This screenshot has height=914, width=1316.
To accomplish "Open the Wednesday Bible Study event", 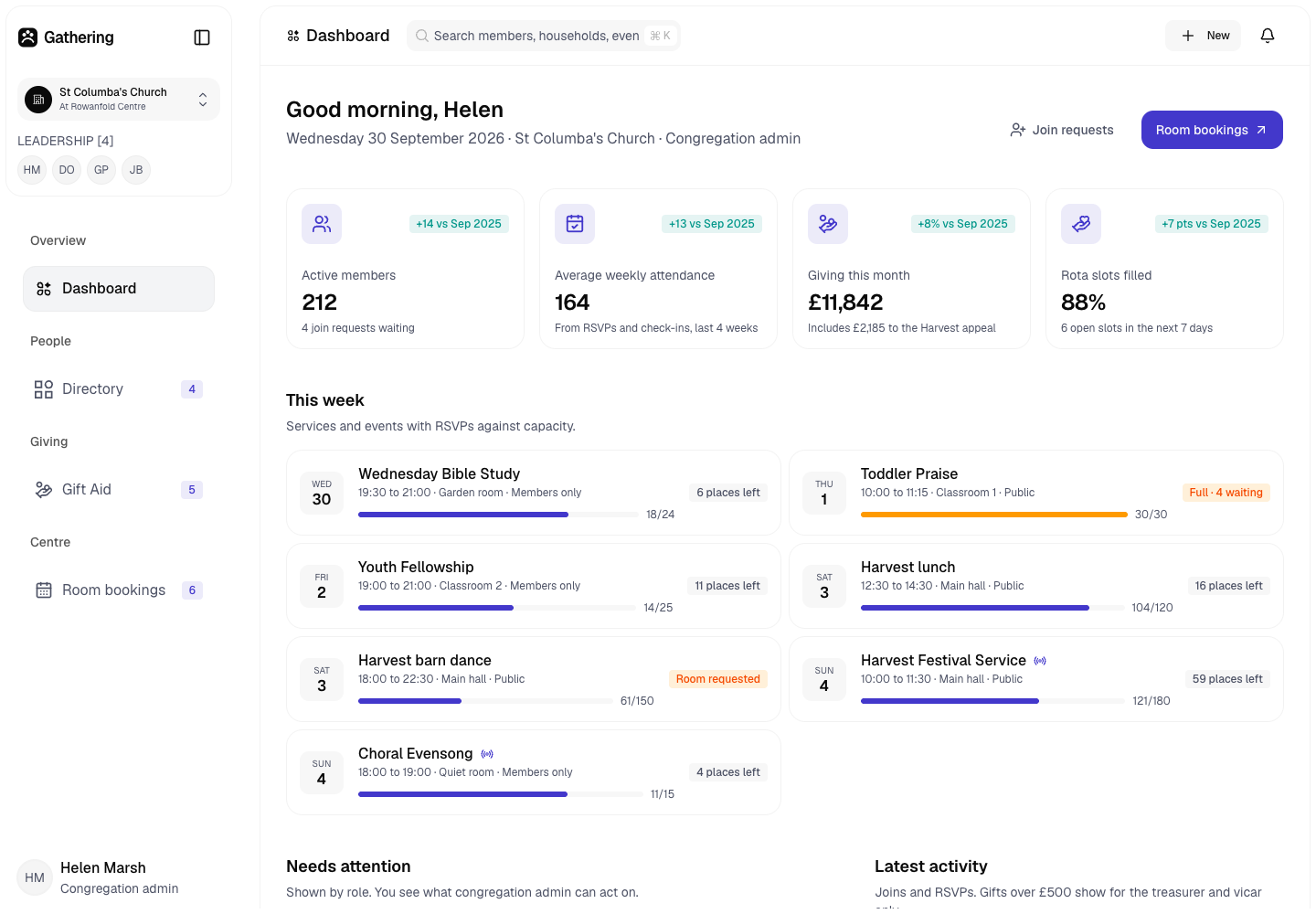I will point(534,493).
